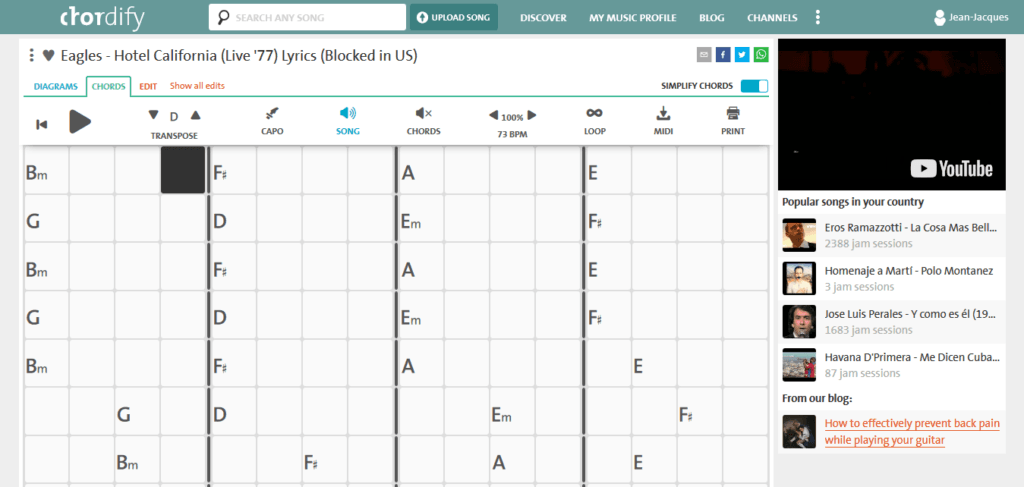Click the 2388 jam sessions text

(869, 244)
